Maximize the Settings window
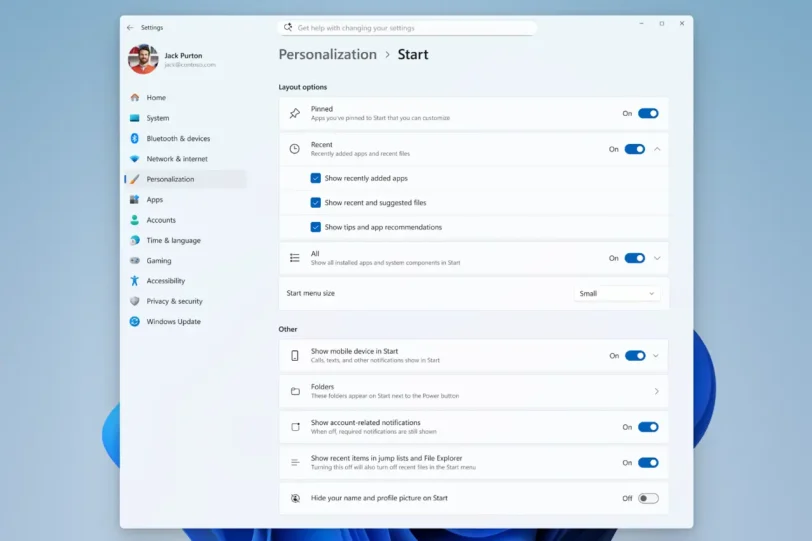 click(661, 23)
